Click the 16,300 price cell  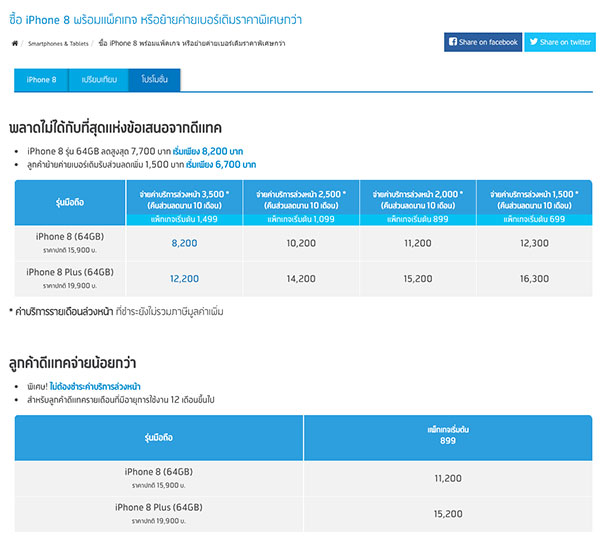click(534, 279)
